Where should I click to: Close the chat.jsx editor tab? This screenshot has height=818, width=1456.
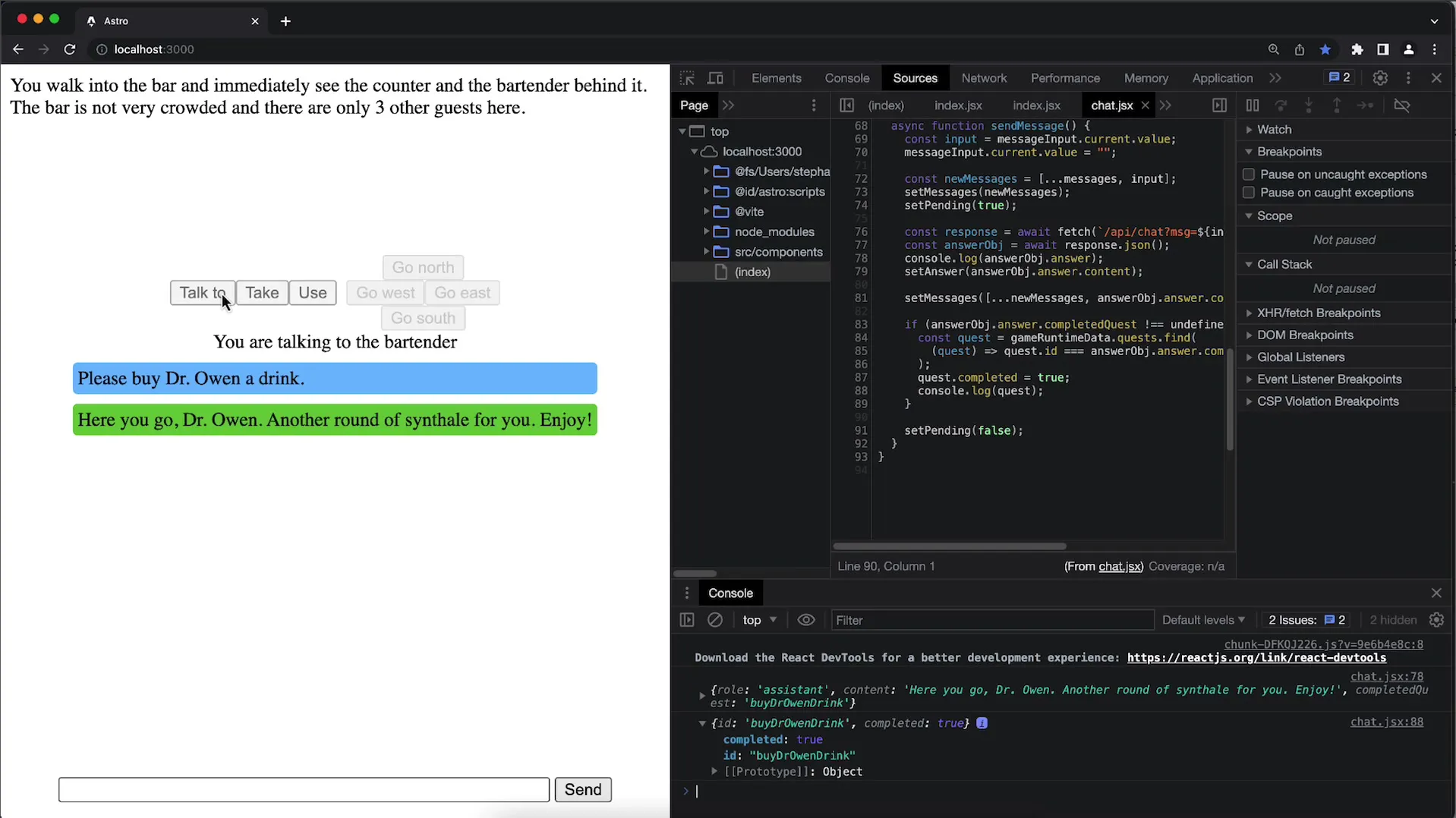point(1145,105)
